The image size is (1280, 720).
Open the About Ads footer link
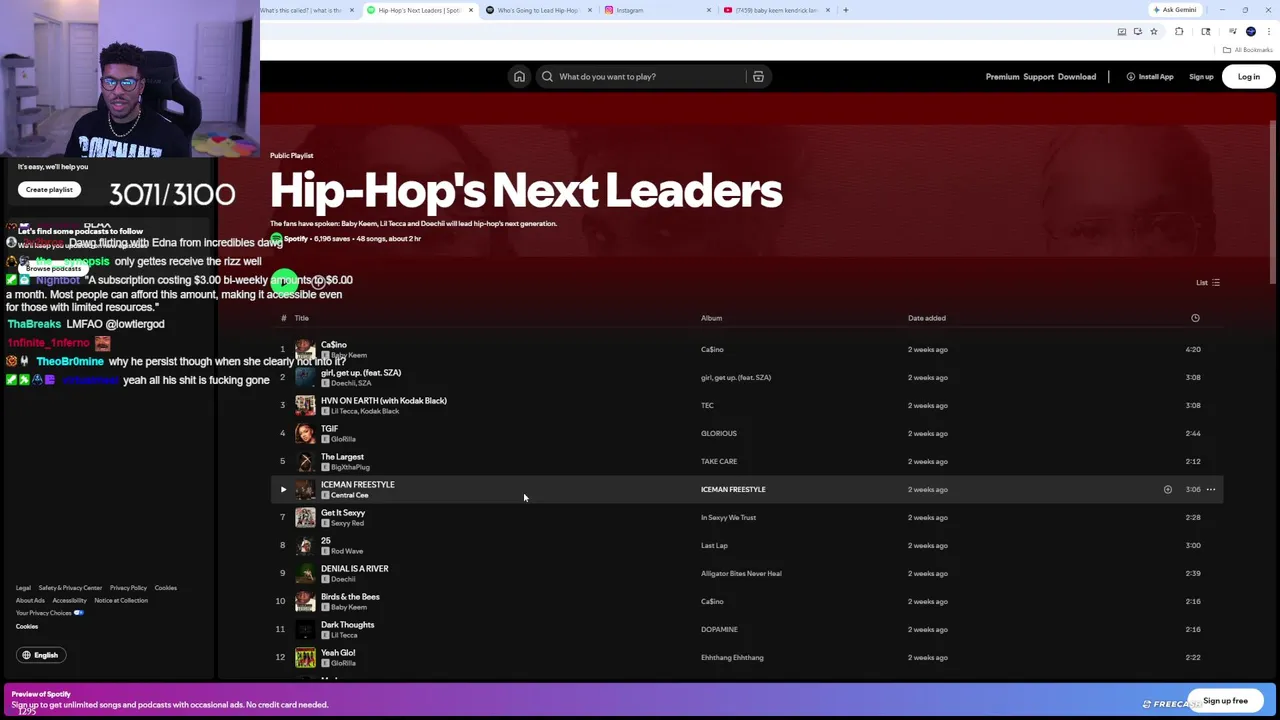30,601
